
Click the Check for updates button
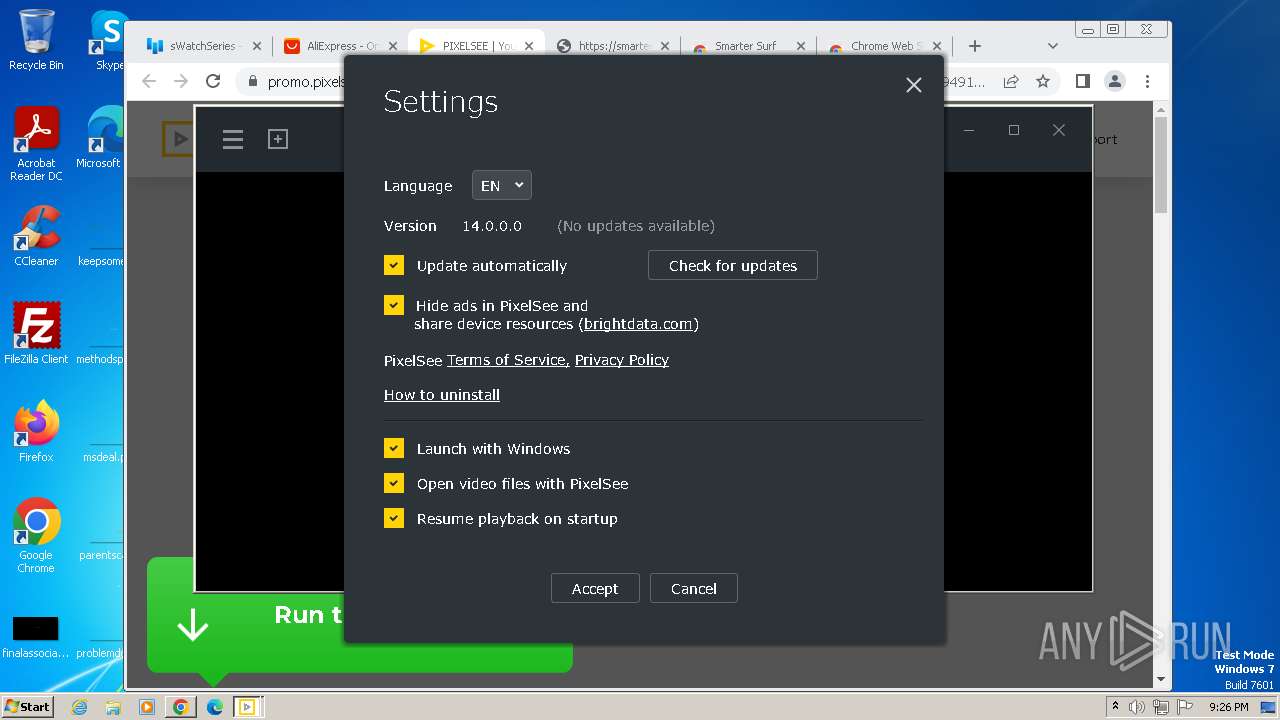[733, 265]
